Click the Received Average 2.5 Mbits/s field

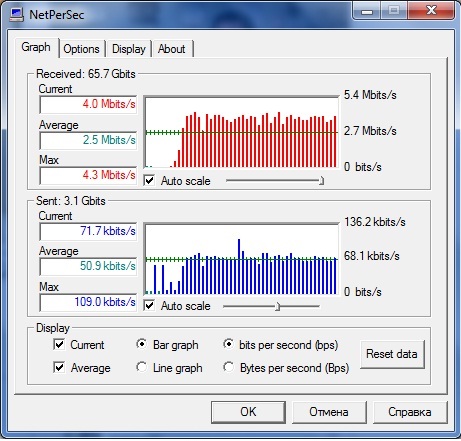pyautogui.click(x=88, y=140)
